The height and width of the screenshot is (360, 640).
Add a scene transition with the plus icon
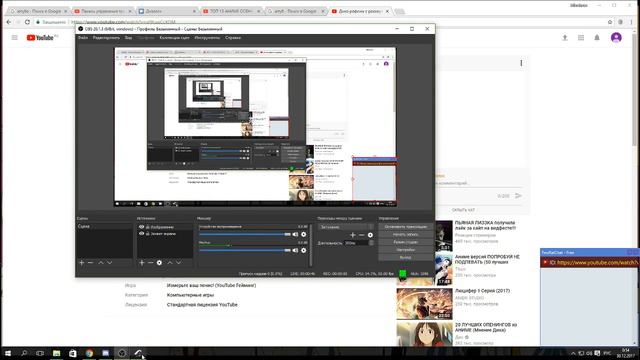(x=353, y=235)
